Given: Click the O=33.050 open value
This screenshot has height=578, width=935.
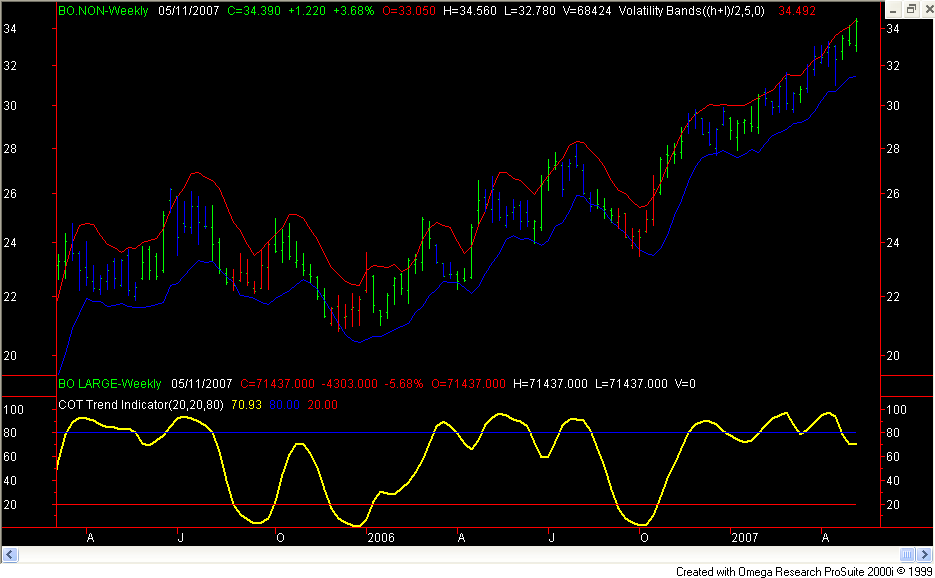Looking at the screenshot, I should 409,11.
